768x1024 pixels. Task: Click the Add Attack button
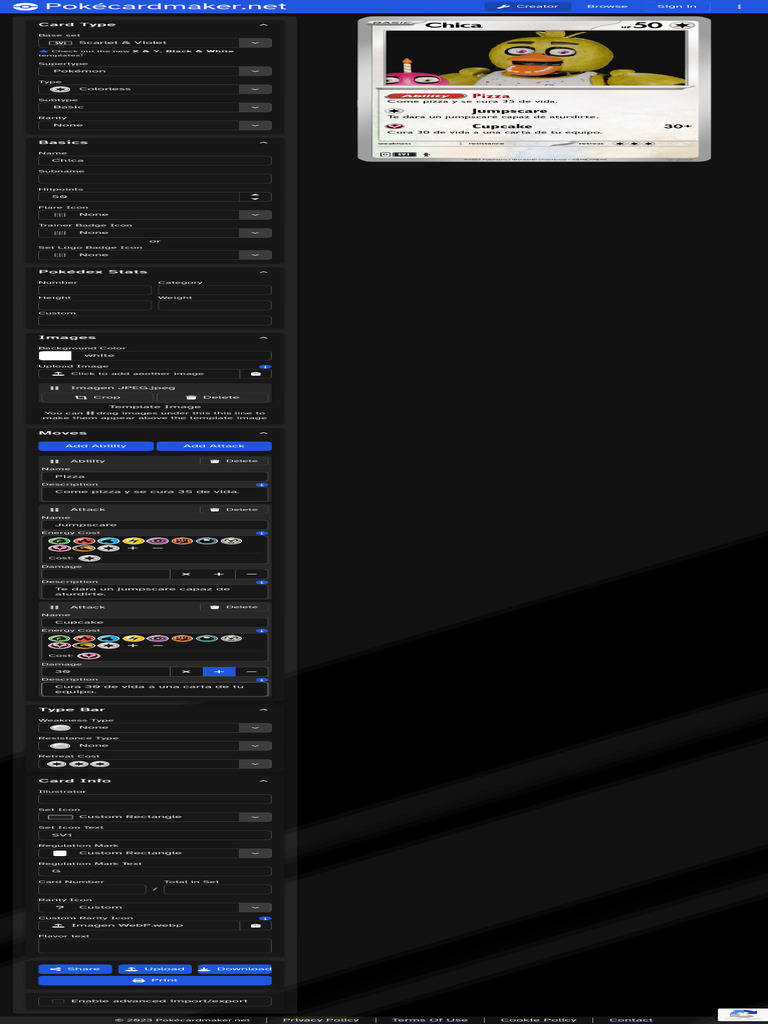point(214,447)
